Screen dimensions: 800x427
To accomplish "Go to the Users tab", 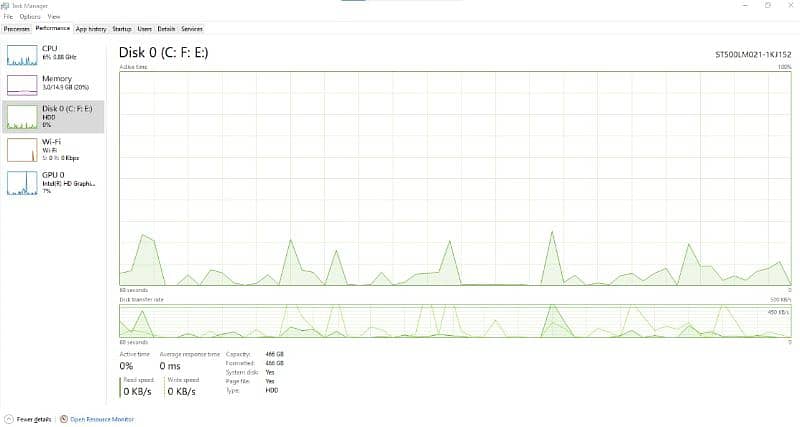I will [145, 29].
